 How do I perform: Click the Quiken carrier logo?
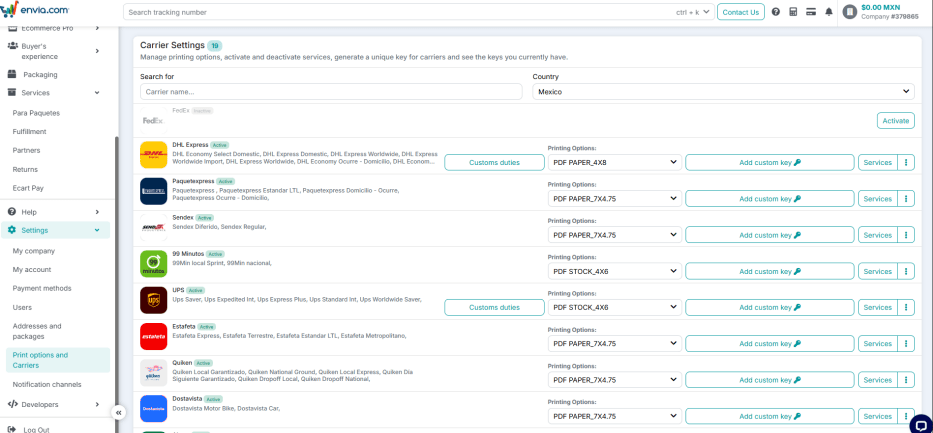pyautogui.click(x=154, y=373)
